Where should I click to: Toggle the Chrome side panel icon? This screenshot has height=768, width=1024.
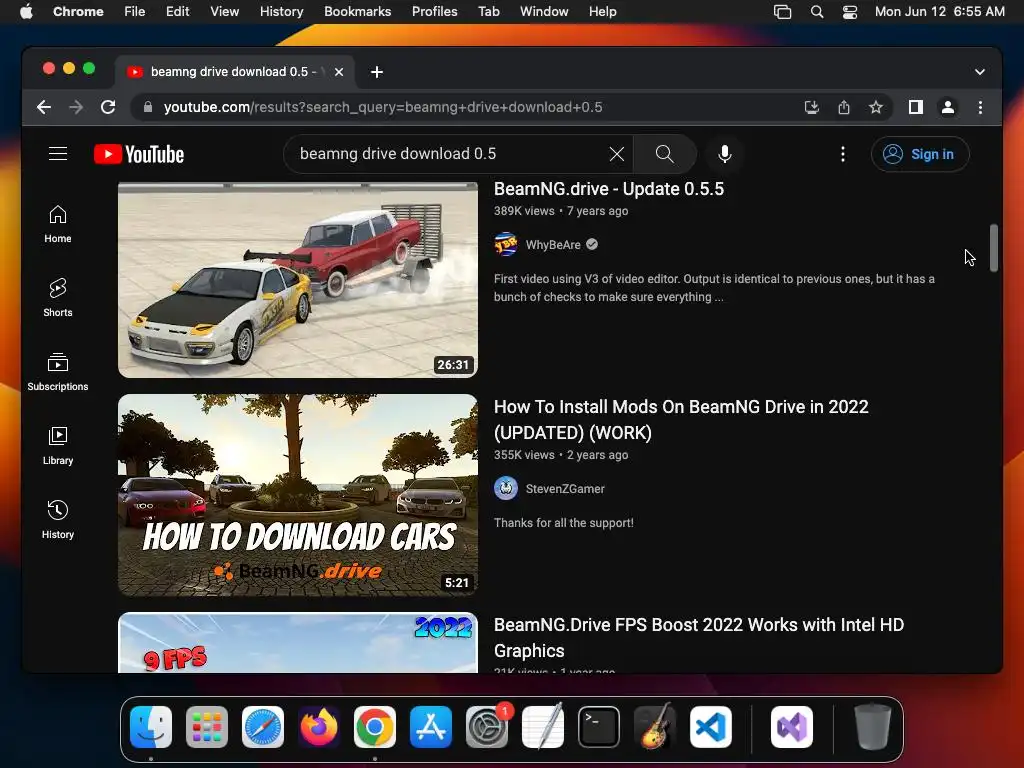point(916,107)
